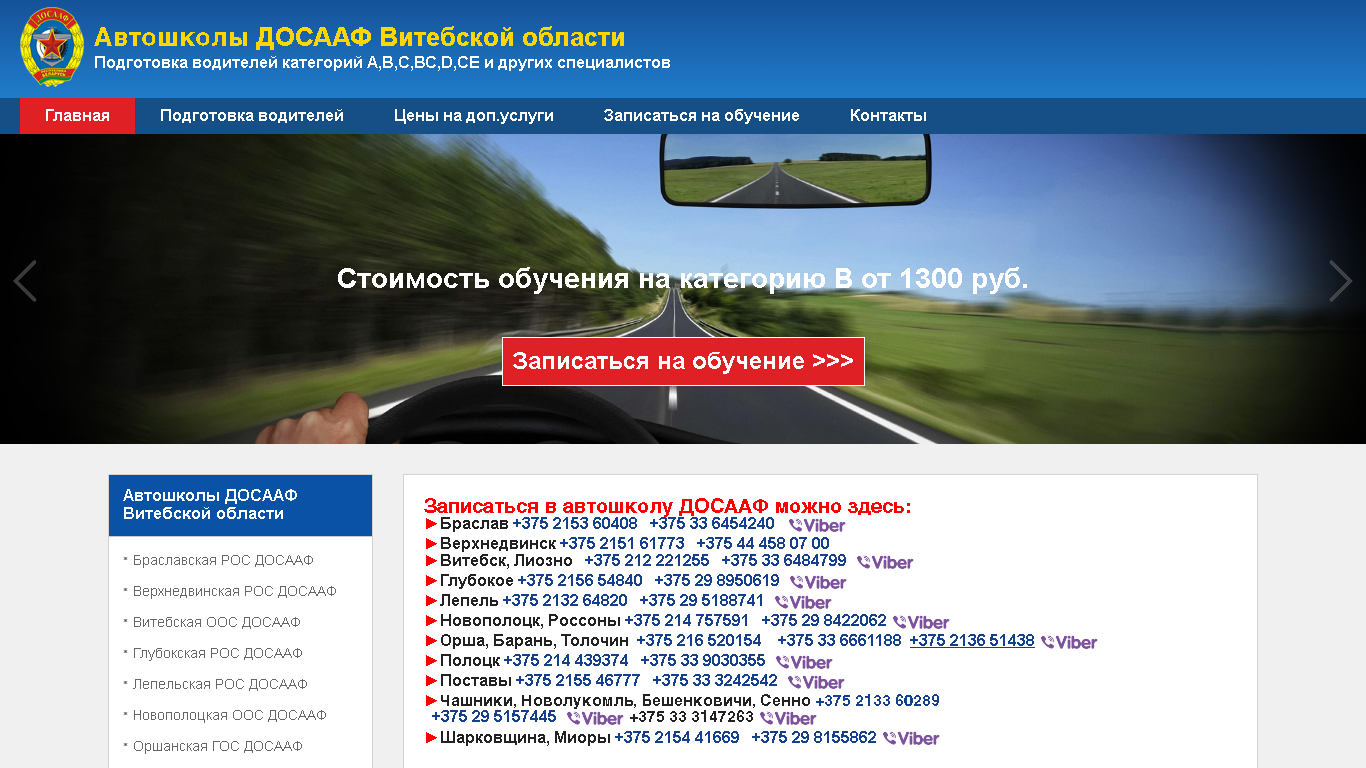The image size is (1366, 768).
Task: Open Витебская ООС ДОСААФ page
Action: (217, 622)
